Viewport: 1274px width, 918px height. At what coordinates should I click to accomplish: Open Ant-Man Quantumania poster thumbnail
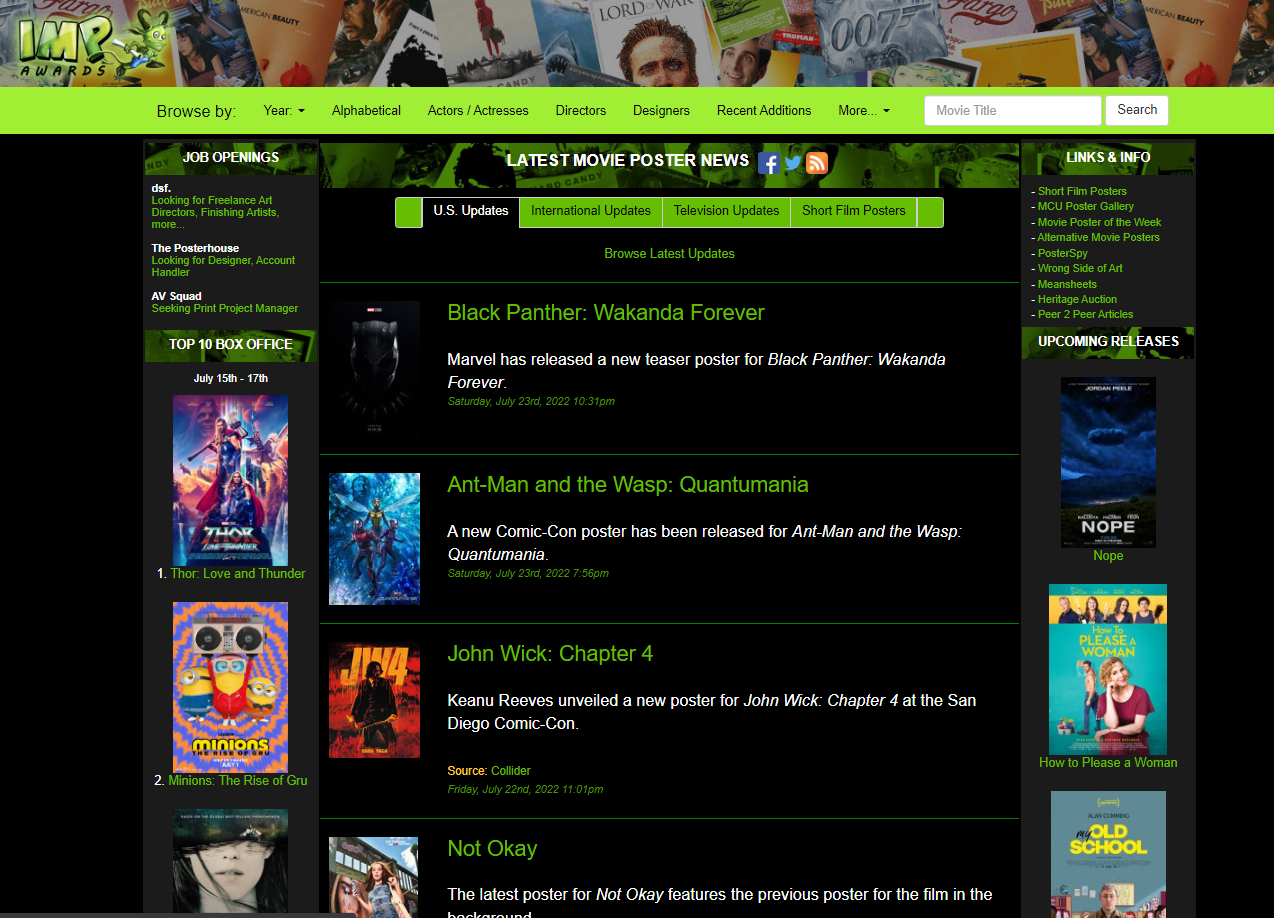[x=374, y=539]
